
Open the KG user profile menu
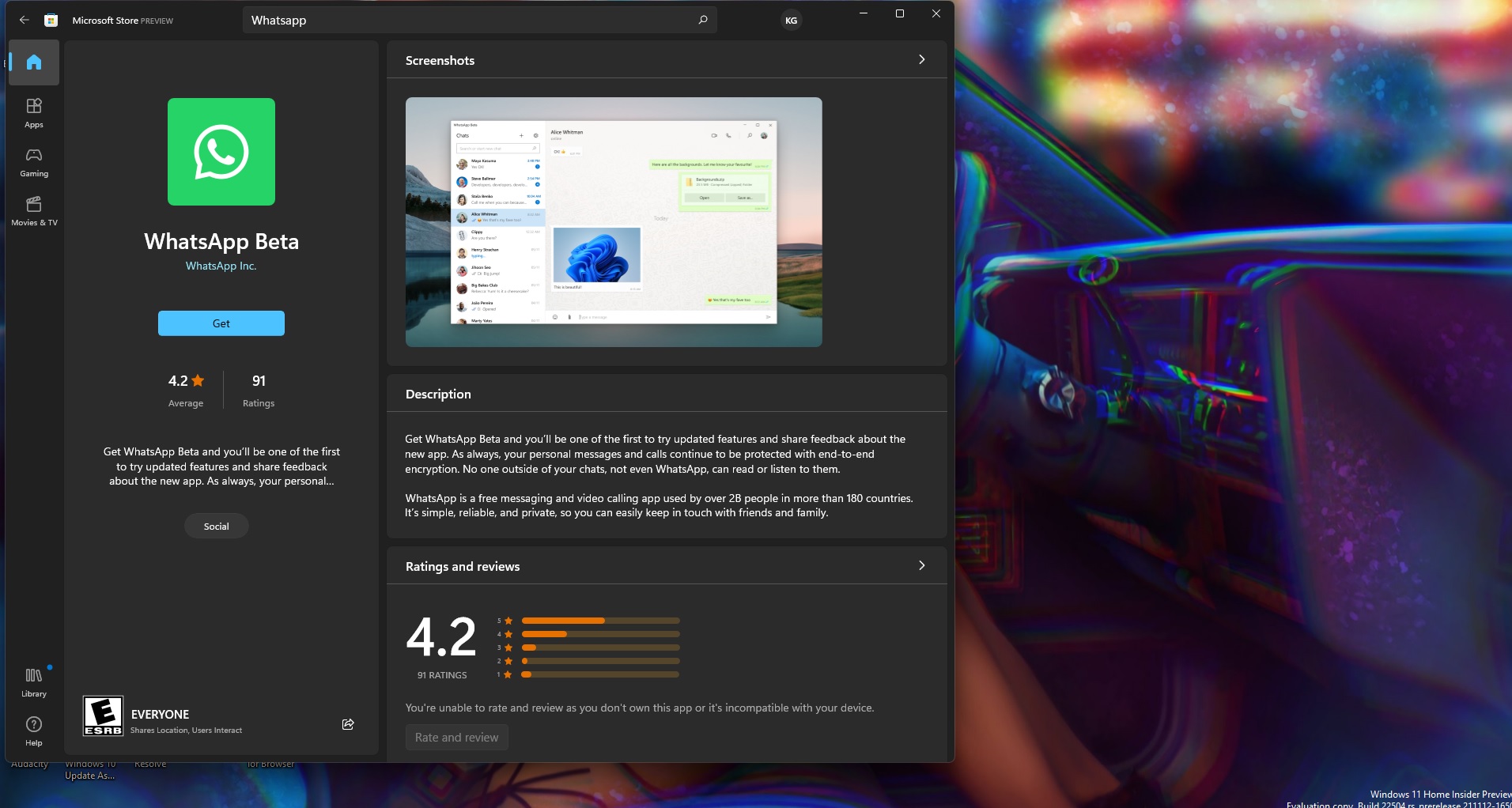pos(791,21)
